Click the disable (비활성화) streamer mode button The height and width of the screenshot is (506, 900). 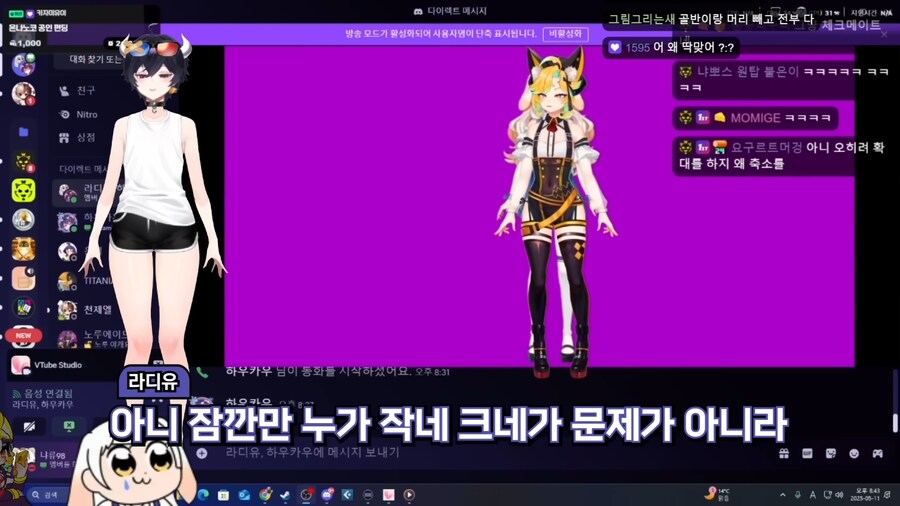565,34
